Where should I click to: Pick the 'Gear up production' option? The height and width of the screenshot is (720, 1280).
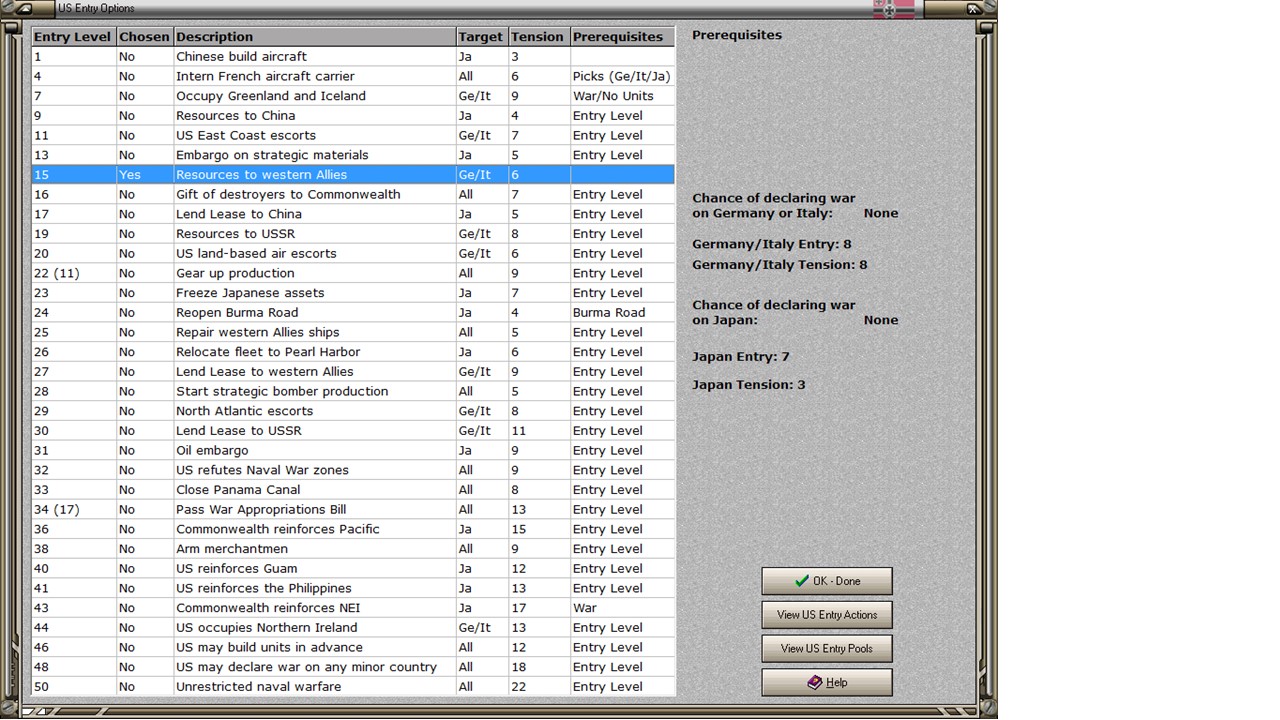353,273
